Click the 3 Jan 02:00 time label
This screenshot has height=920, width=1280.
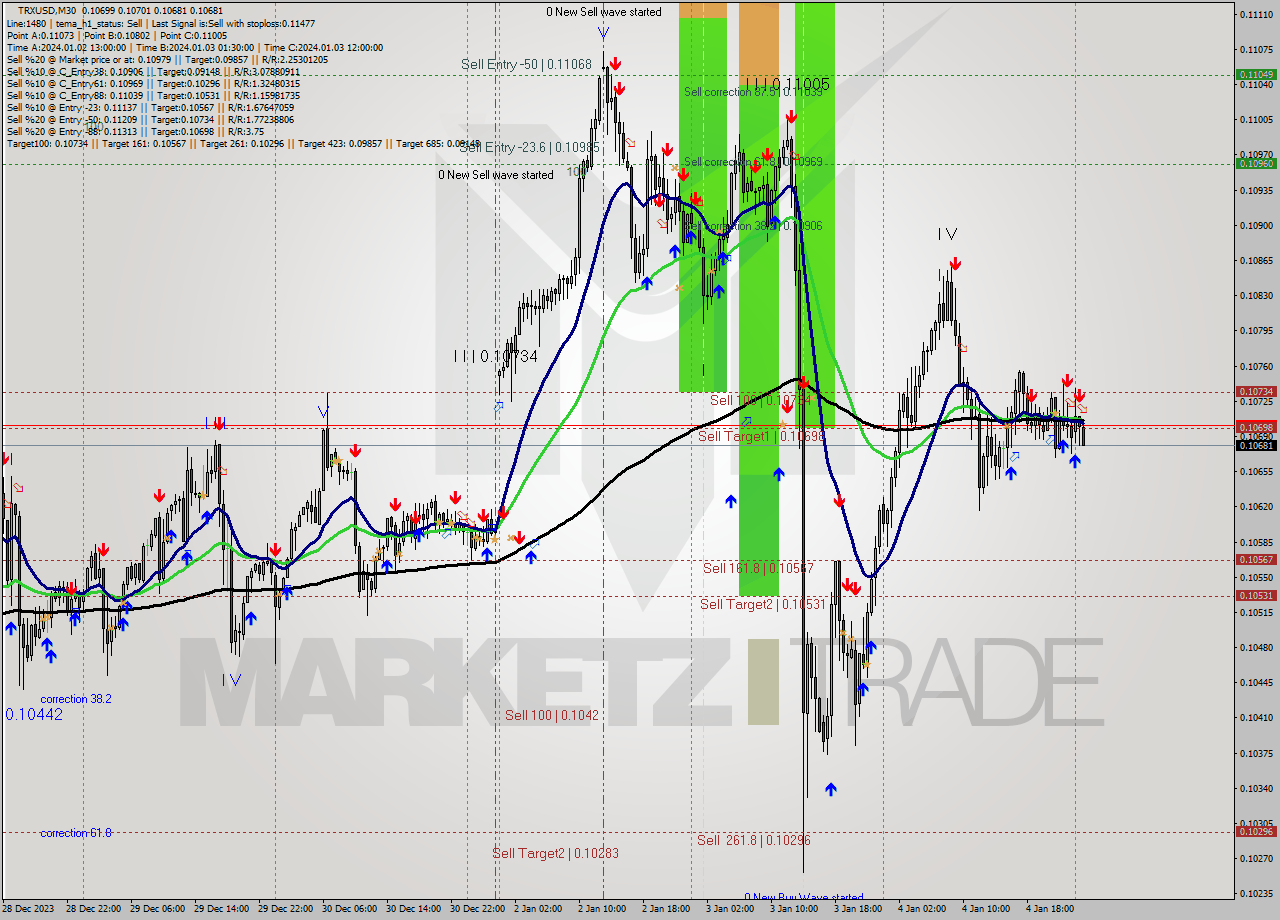[730, 909]
